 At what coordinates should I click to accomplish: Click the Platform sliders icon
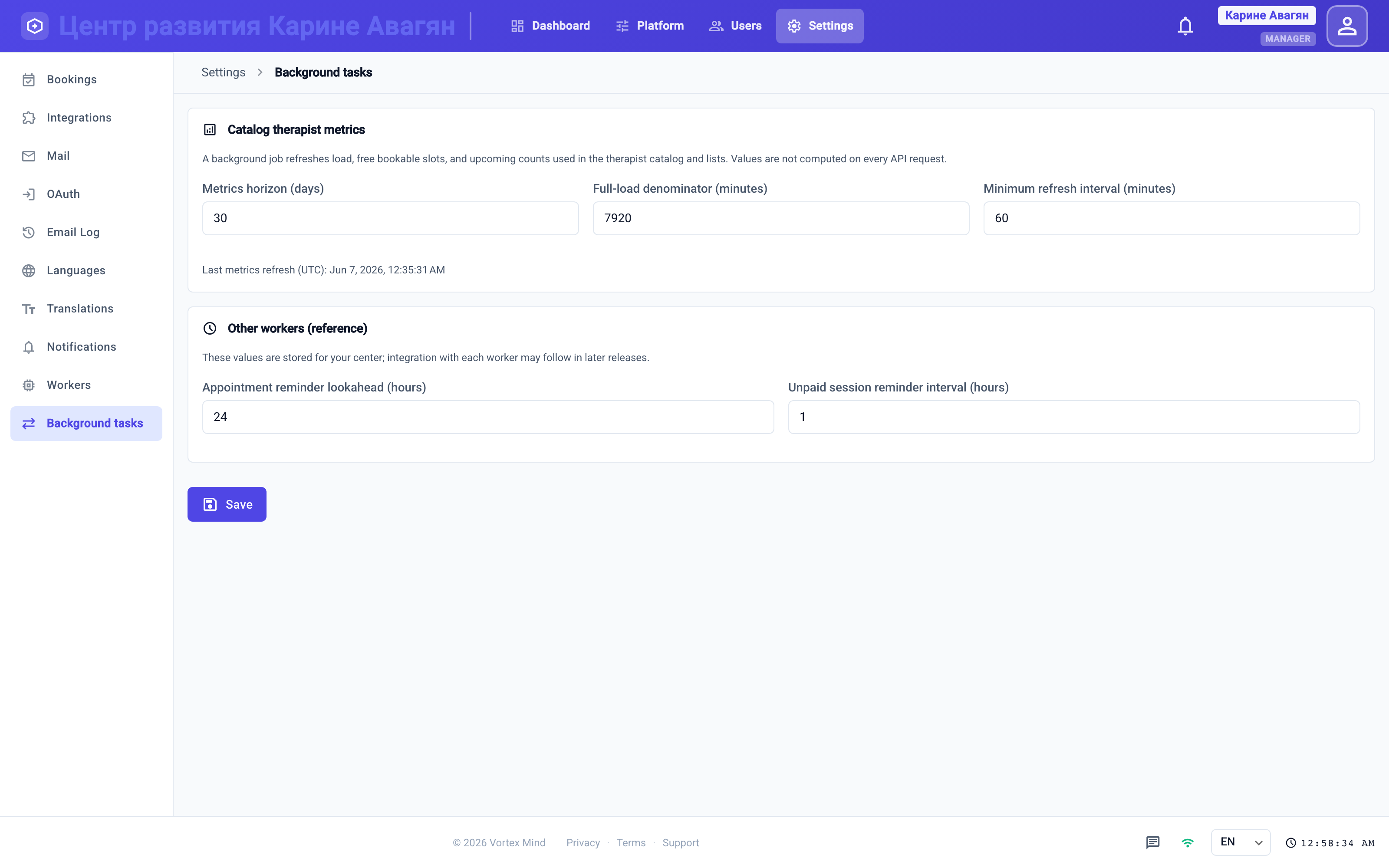pos(622,26)
